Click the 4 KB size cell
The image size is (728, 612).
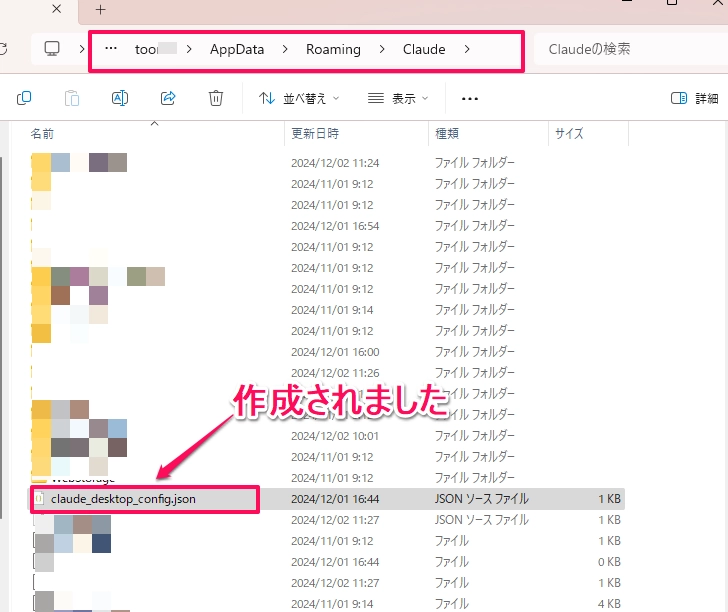coord(609,604)
